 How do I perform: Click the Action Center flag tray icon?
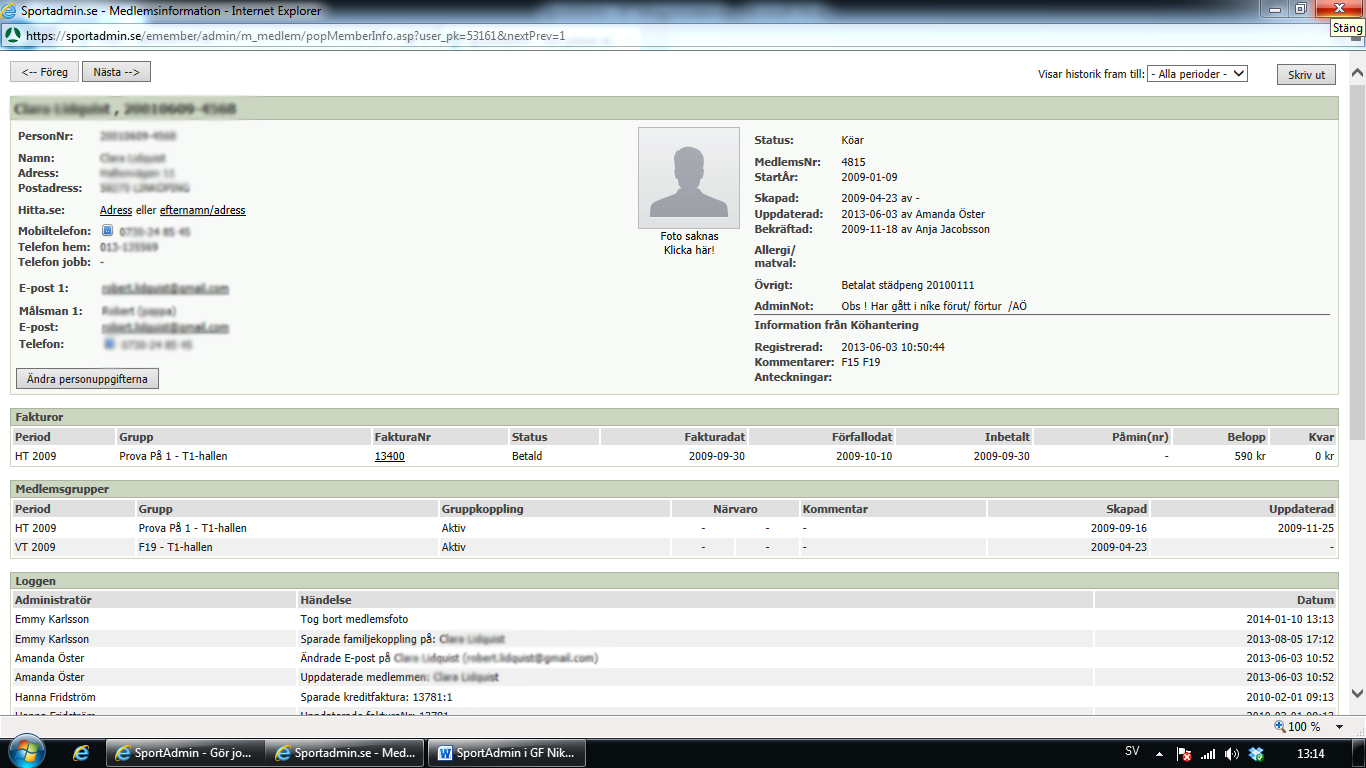click(x=1184, y=753)
